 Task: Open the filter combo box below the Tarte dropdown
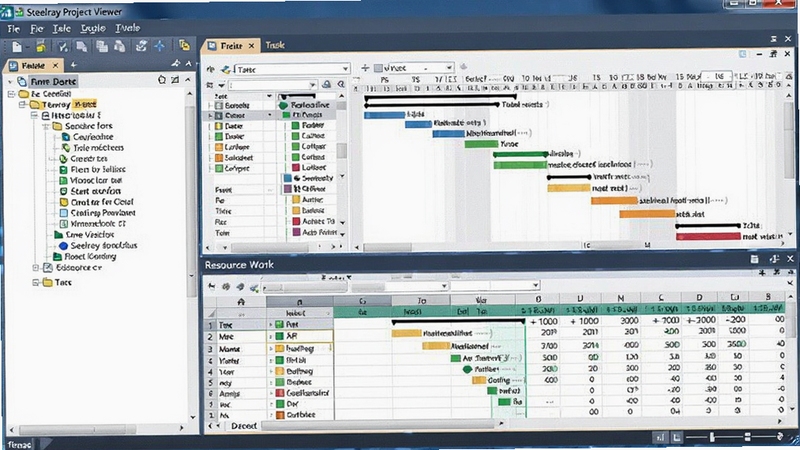tap(272, 85)
